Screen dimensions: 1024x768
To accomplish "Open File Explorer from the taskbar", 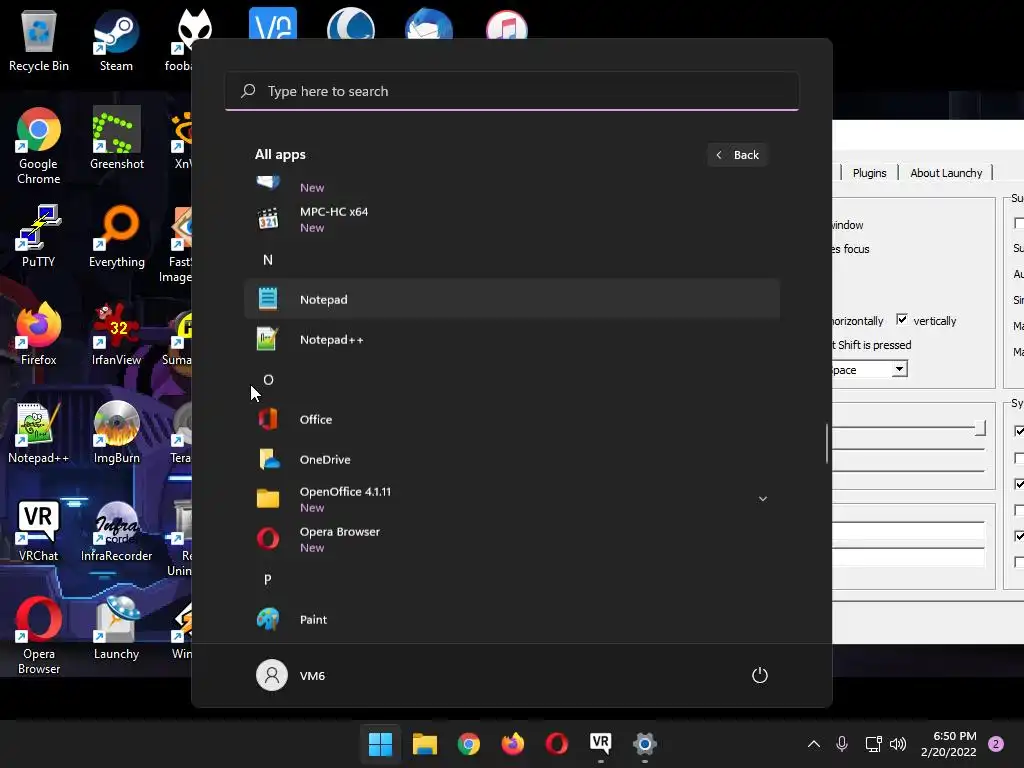I will [x=424, y=743].
